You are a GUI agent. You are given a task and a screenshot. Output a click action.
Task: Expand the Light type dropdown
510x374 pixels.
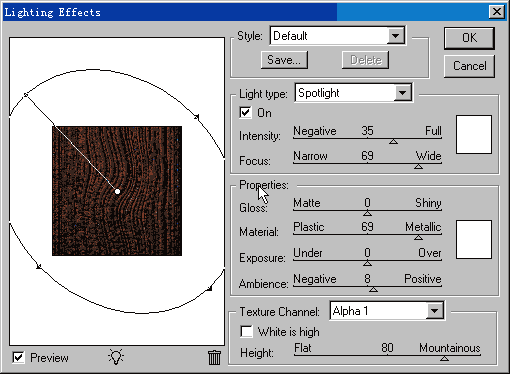[x=403, y=93]
